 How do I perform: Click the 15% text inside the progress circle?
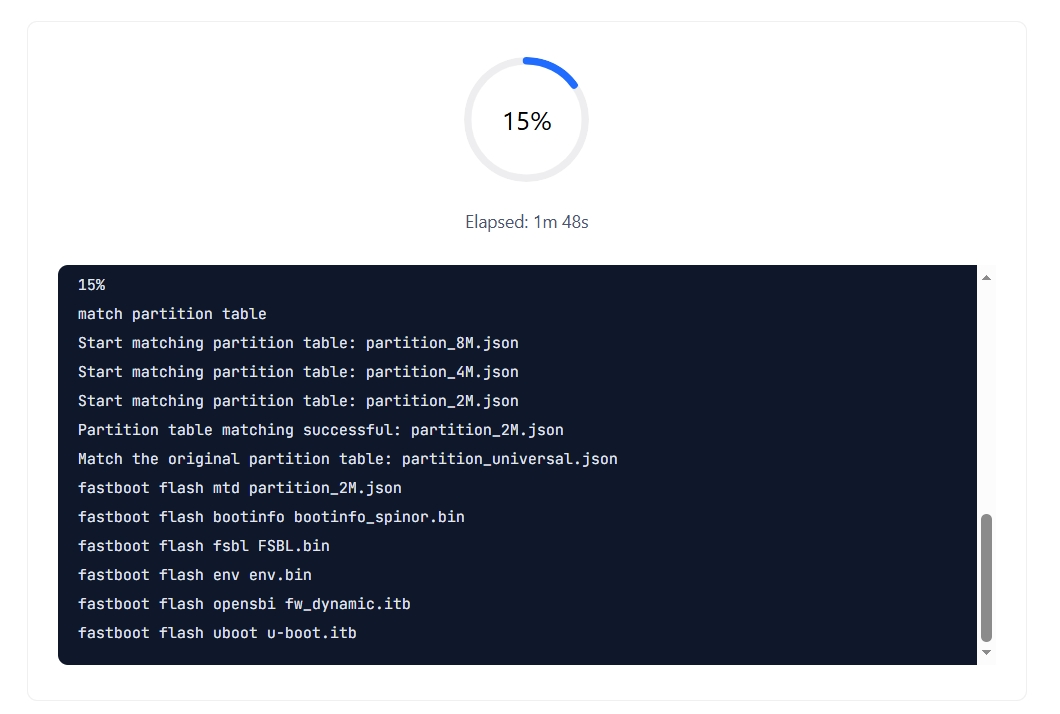point(527,121)
